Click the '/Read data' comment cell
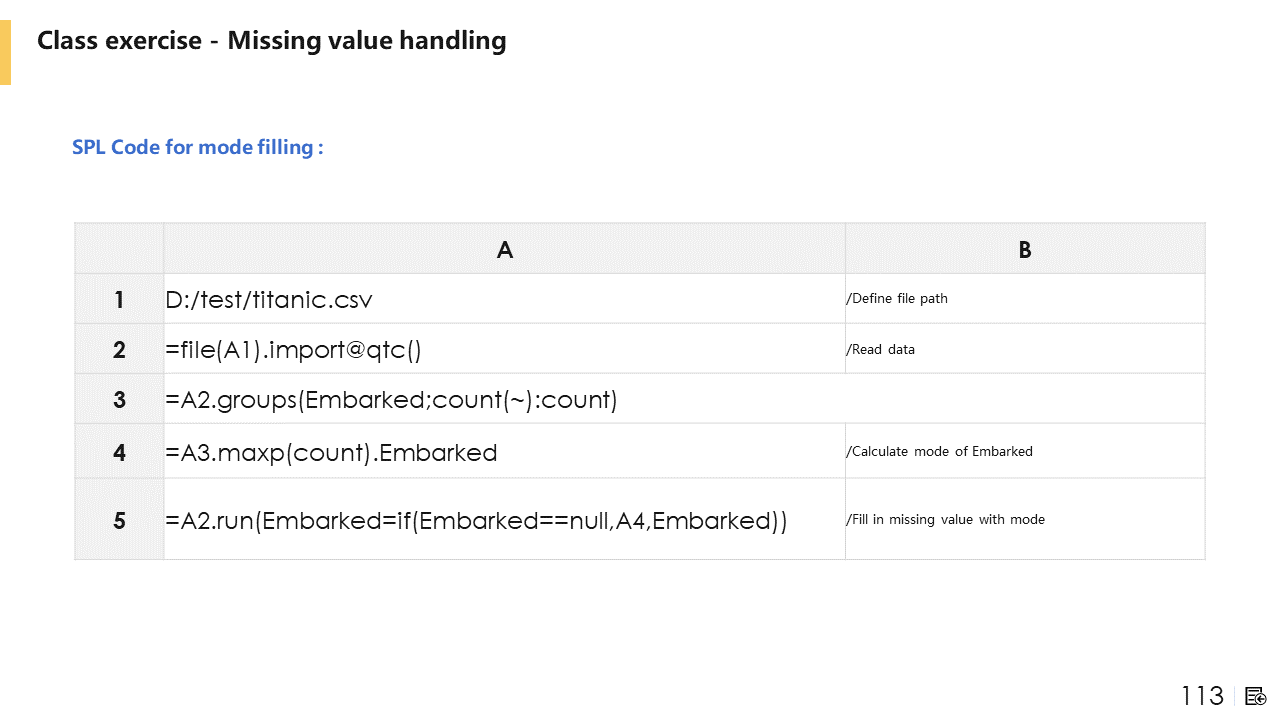The width and height of the screenshot is (1280, 720). pos(881,349)
